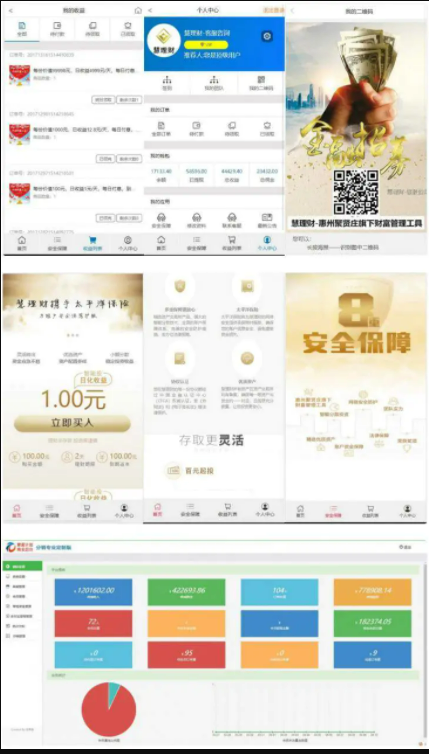This screenshot has width=429, height=754.
Task: Tap the highlighted 收益列表 cart in 我的收益 screen
Action: tap(92, 244)
